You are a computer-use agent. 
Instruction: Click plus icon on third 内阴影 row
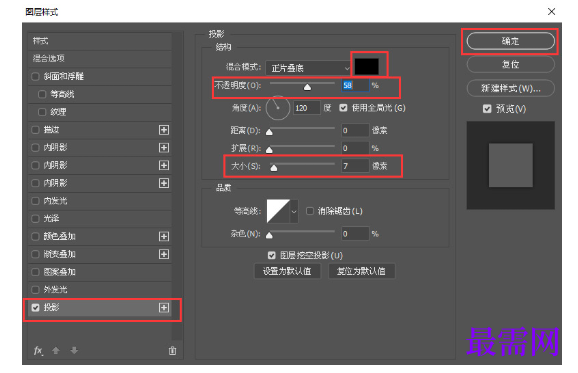[164, 183]
